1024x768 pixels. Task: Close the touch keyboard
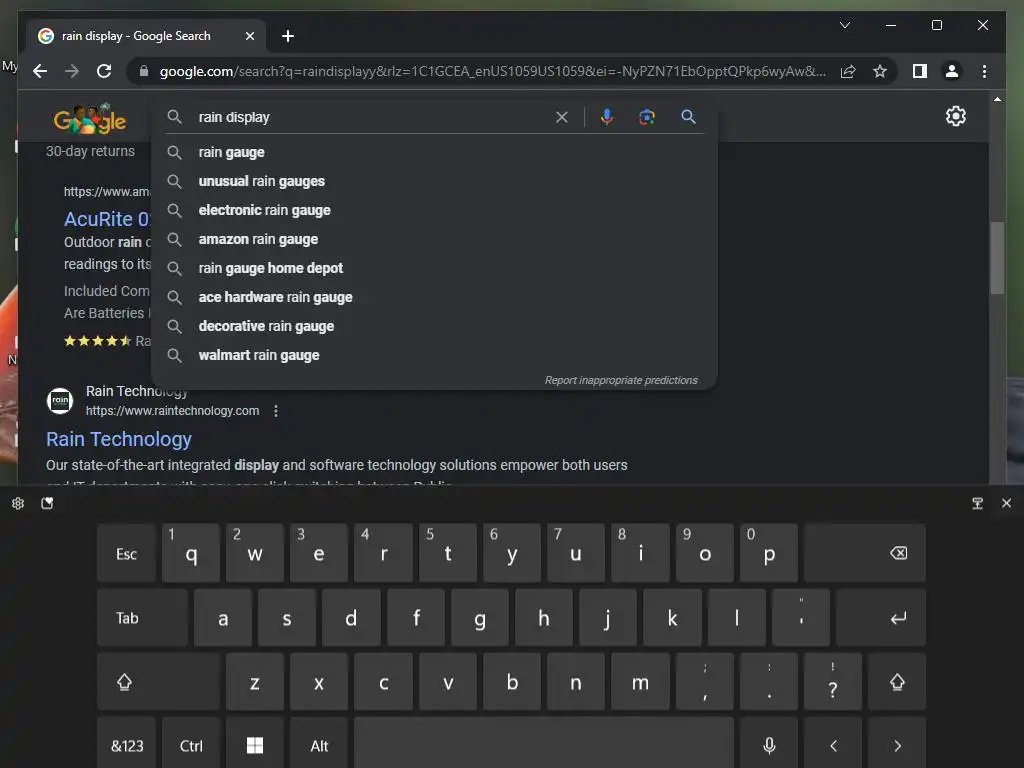point(1006,503)
